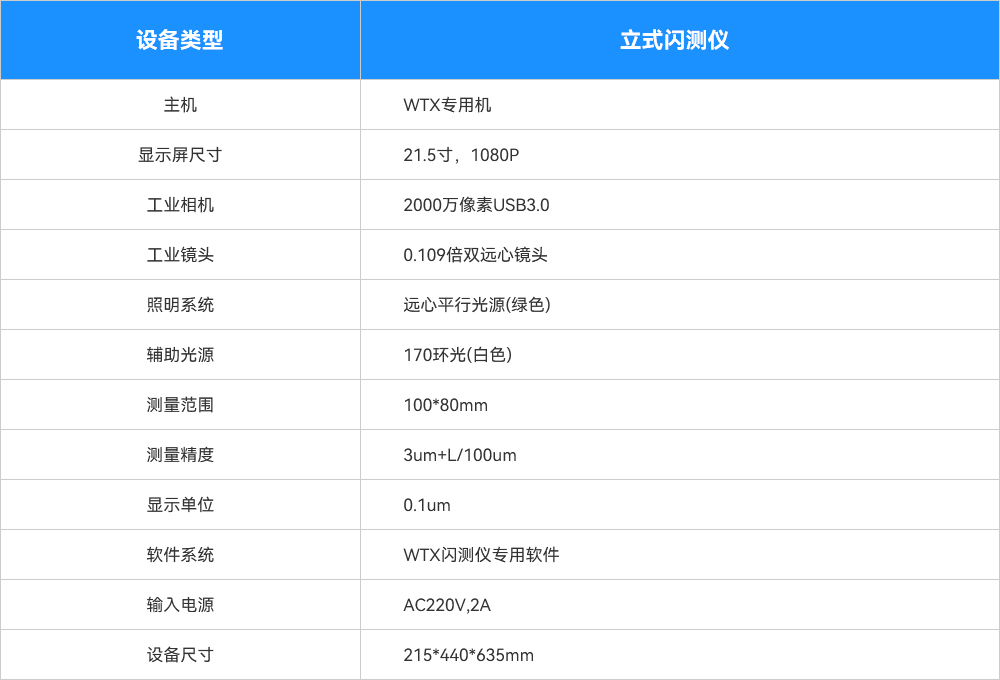Click the label 设备尺寸
The width and height of the screenshot is (1000, 680).
(x=180, y=654)
